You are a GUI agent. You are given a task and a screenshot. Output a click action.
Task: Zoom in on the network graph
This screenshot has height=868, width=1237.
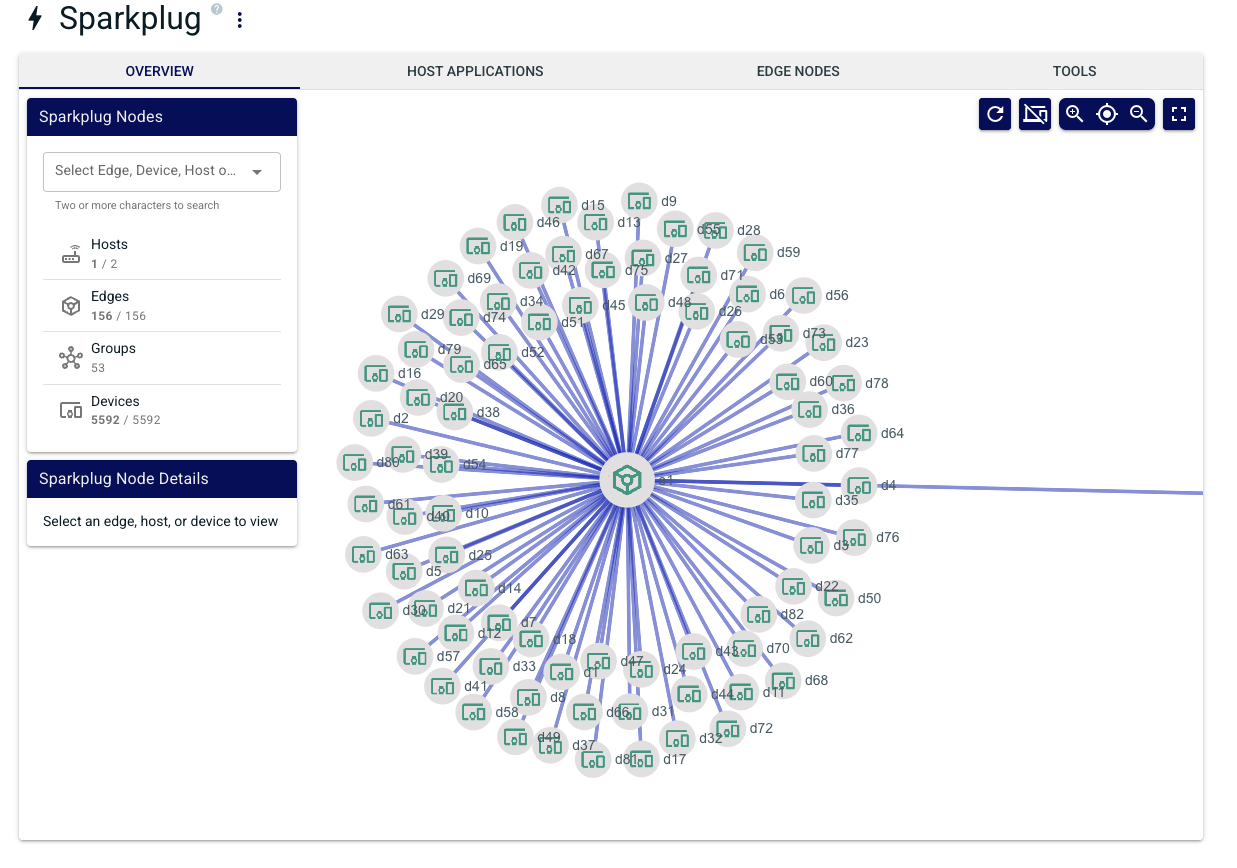(x=1075, y=114)
